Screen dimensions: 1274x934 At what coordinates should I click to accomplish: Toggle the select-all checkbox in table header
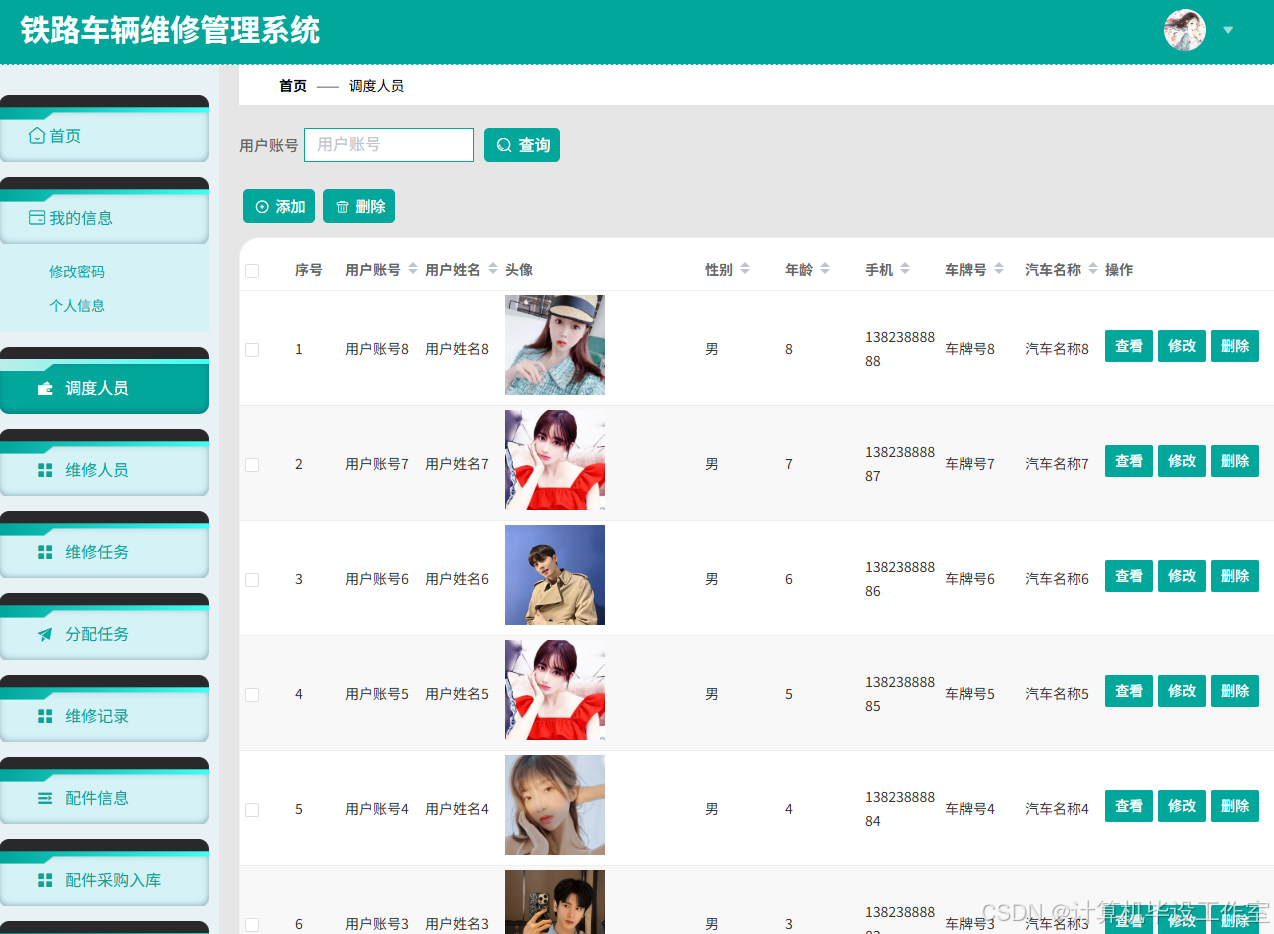tap(252, 271)
